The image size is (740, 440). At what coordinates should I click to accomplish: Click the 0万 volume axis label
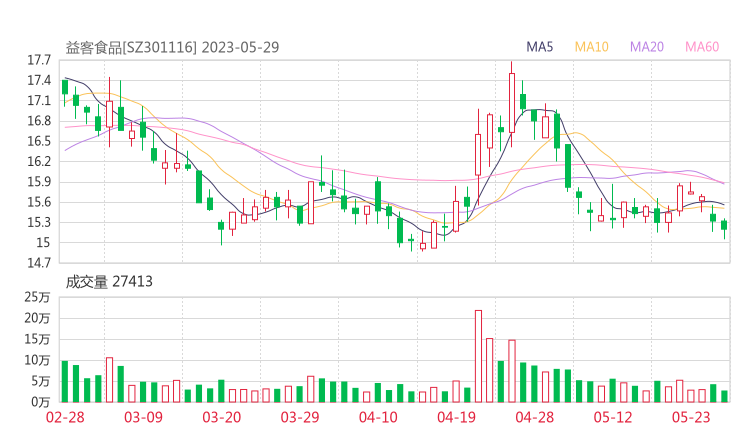click(41, 403)
